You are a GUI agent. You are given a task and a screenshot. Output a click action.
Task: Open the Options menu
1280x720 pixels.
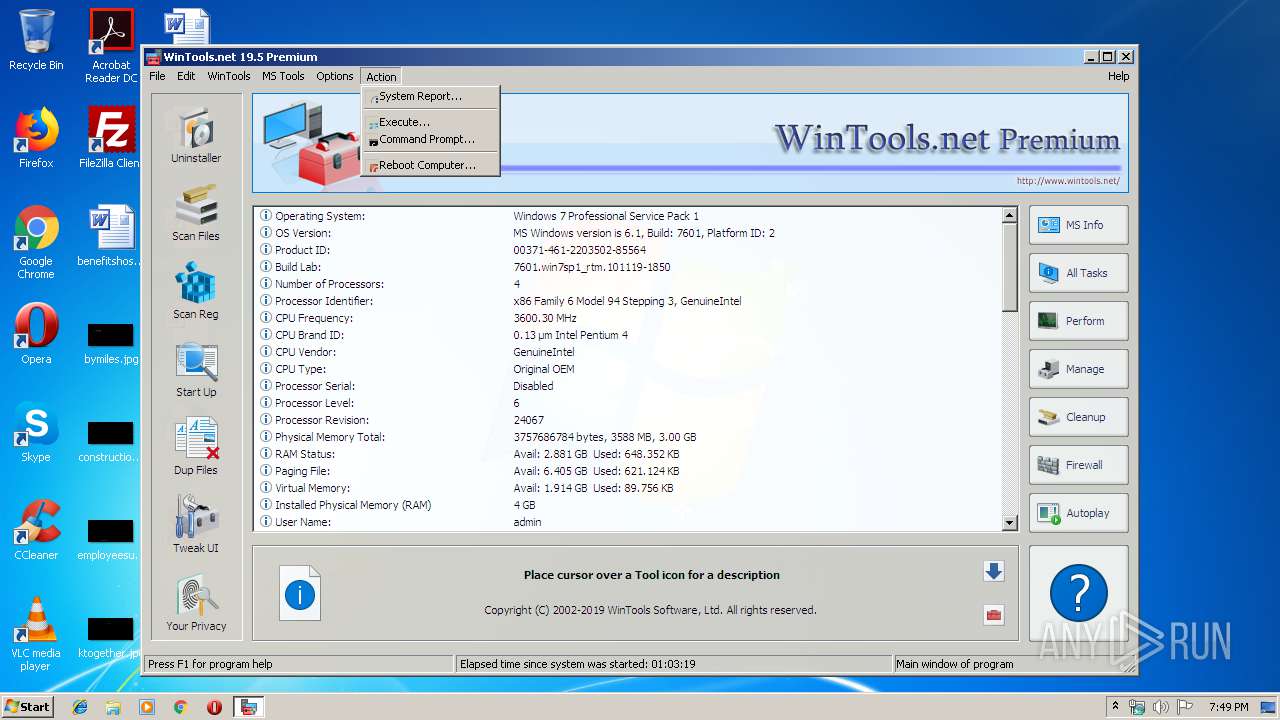click(335, 76)
